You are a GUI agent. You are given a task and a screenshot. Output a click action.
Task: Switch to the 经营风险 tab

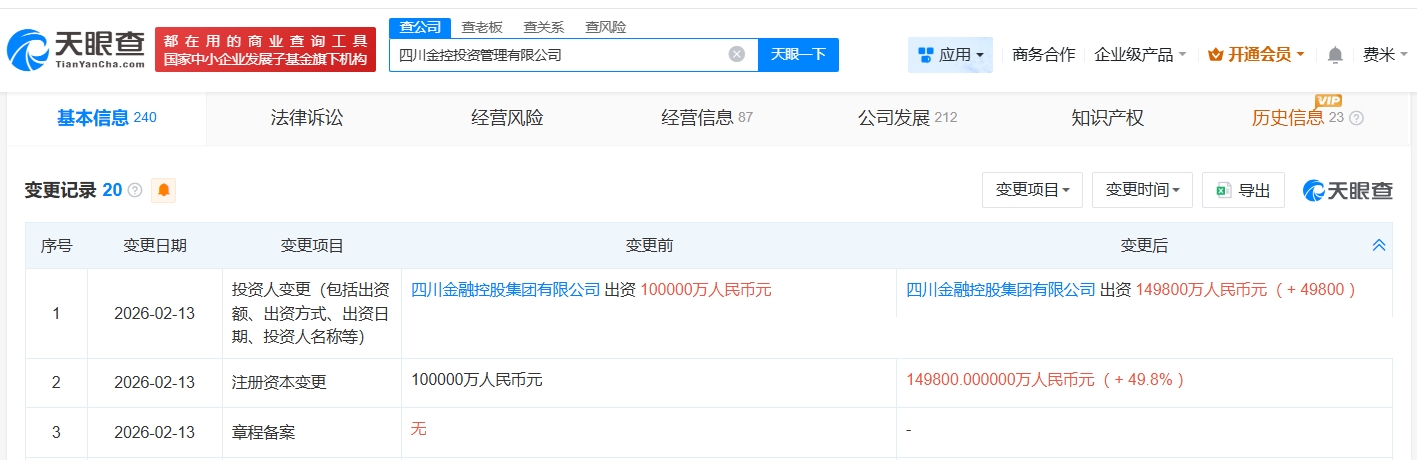point(507,118)
